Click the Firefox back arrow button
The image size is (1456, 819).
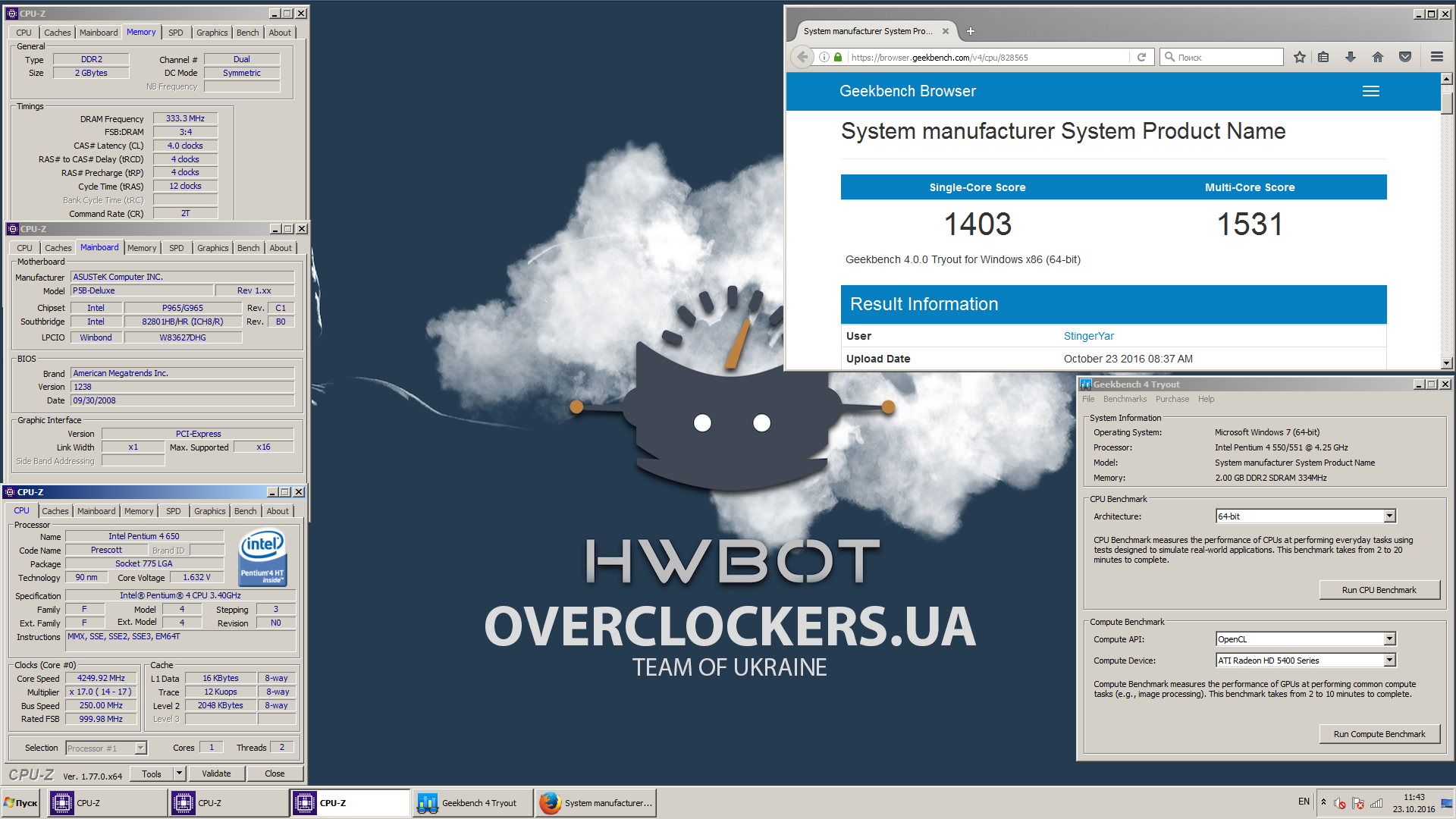[x=802, y=57]
